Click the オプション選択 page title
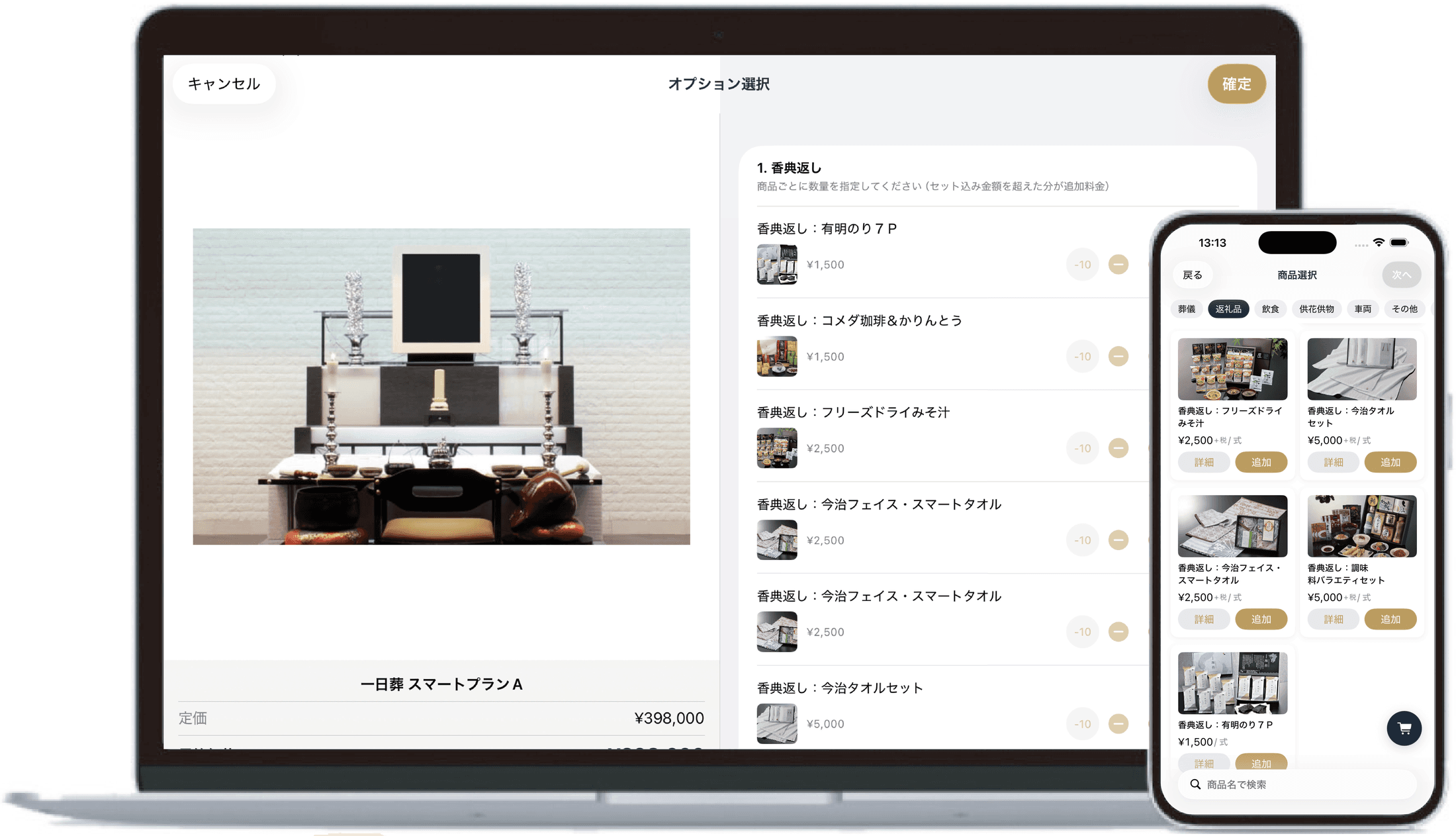This screenshot has width=1456, height=836. click(x=719, y=84)
